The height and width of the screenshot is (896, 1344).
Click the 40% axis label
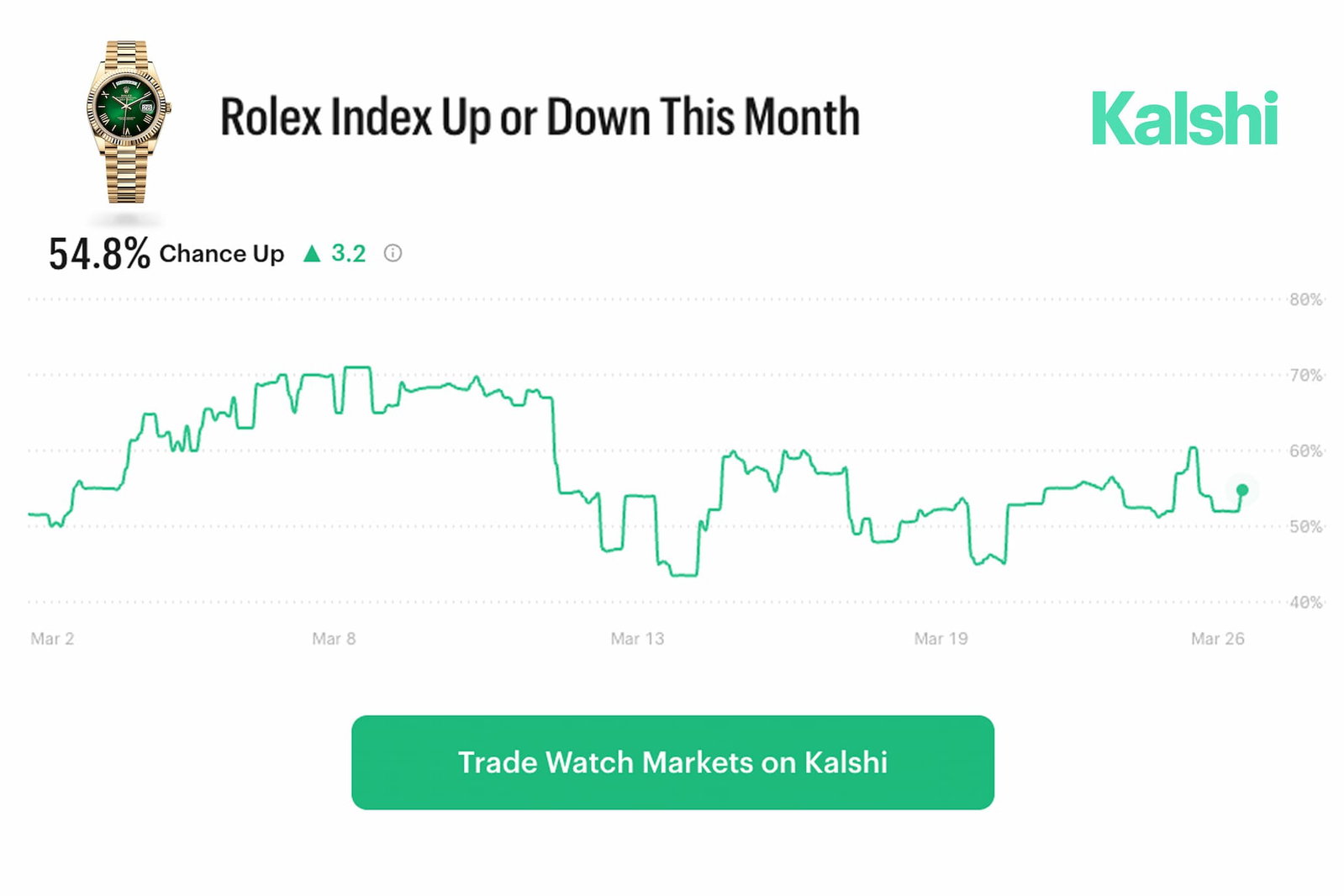click(1305, 603)
